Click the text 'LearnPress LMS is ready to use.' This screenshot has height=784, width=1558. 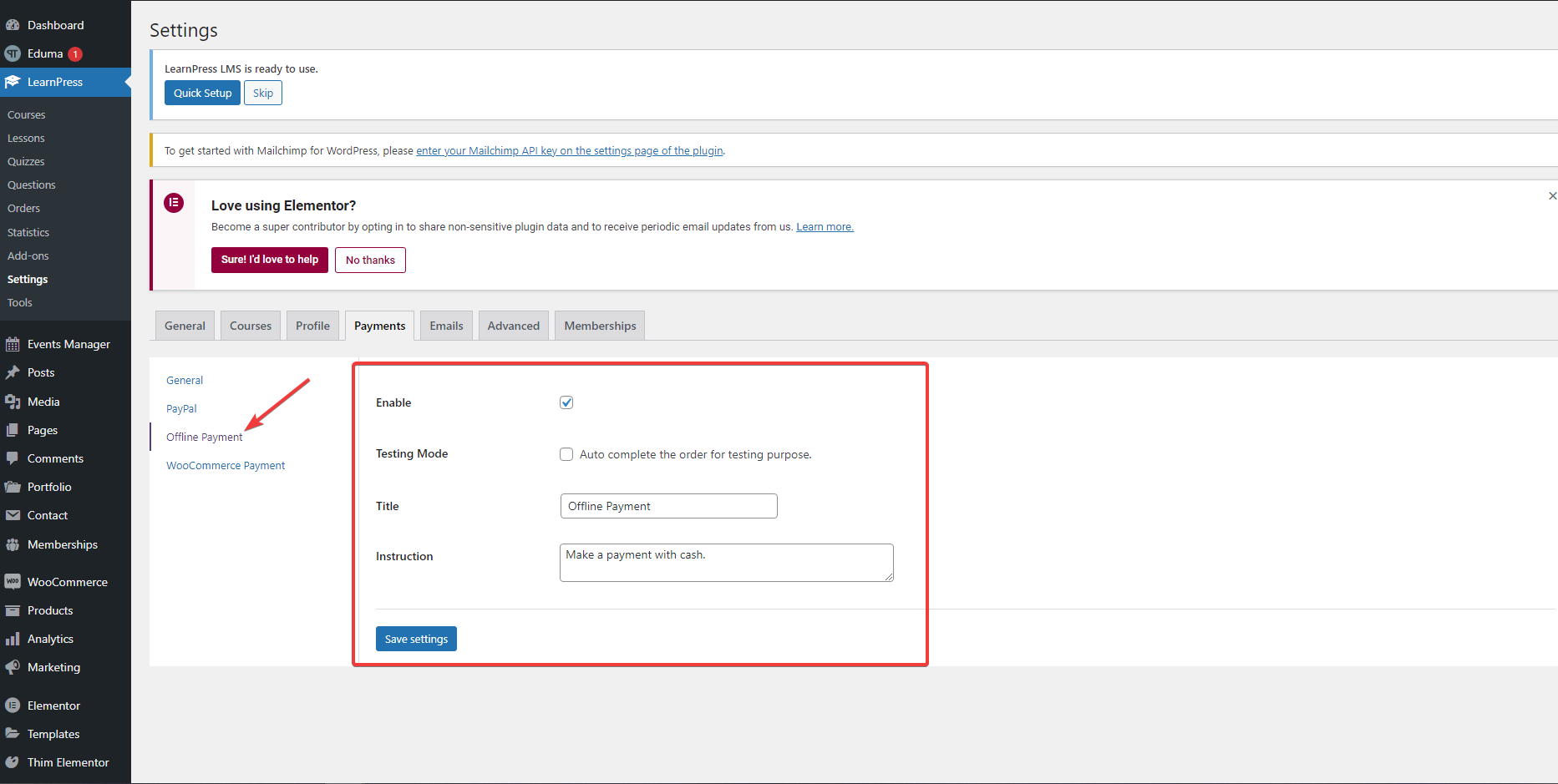pyautogui.click(x=241, y=68)
